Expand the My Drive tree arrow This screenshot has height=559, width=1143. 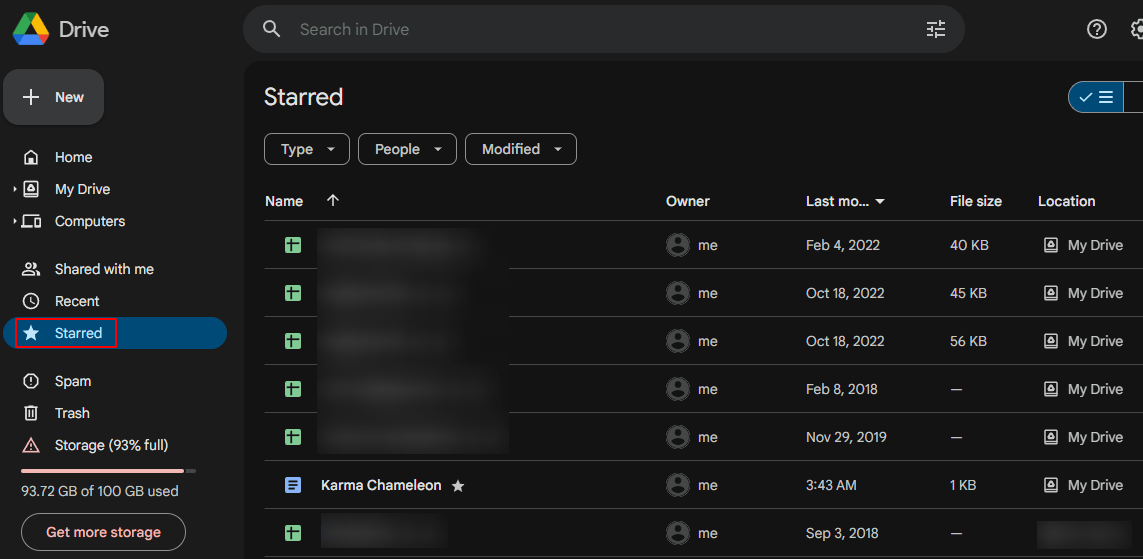point(15,189)
